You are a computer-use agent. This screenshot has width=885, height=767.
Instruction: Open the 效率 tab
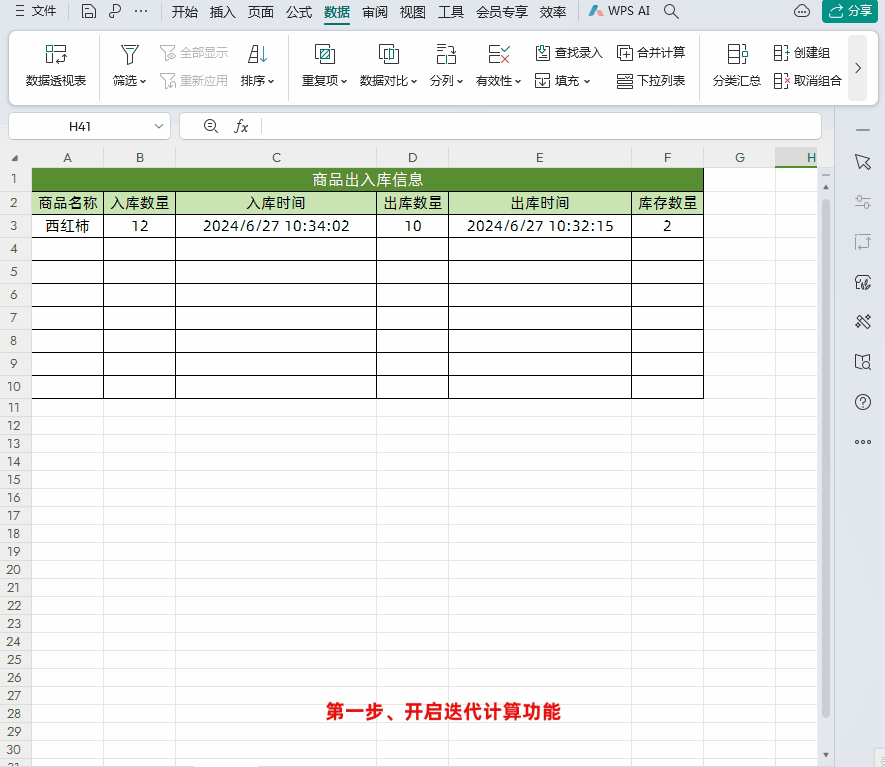coord(553,12)
